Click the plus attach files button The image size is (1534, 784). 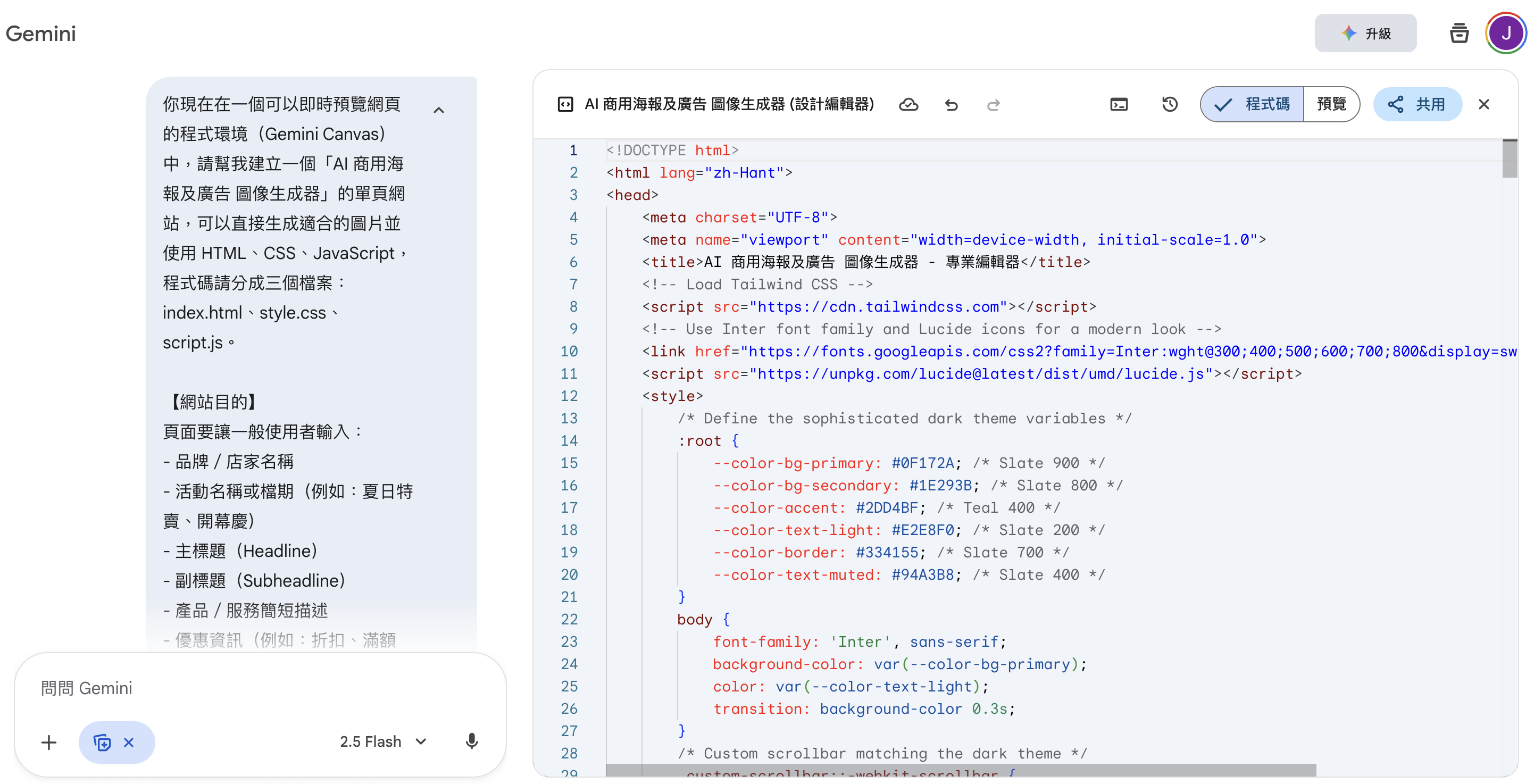[49, 742]
